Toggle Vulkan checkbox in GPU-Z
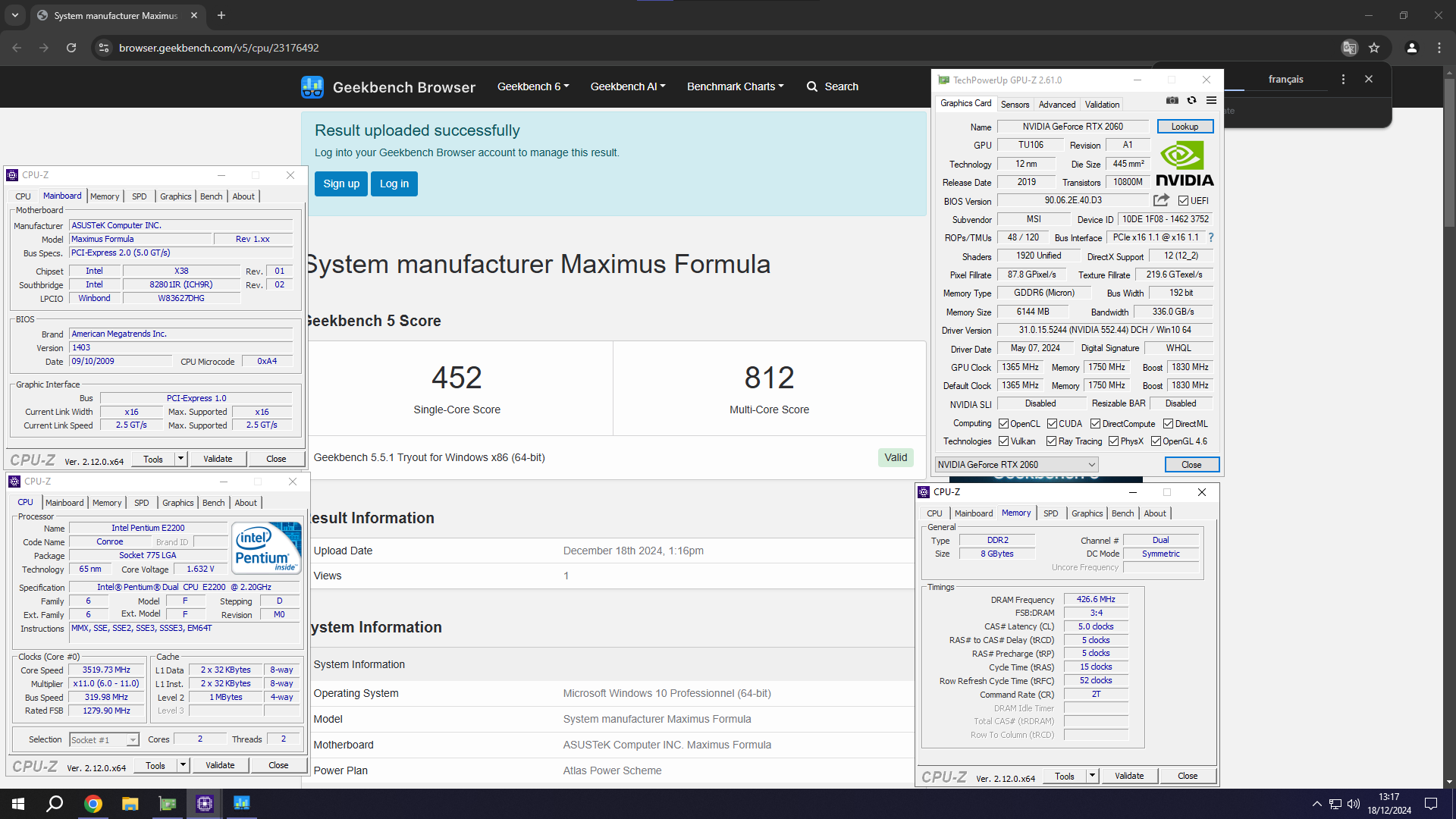The width and height of the screenshot is (1456, 819). click(x=1003, y=441)
